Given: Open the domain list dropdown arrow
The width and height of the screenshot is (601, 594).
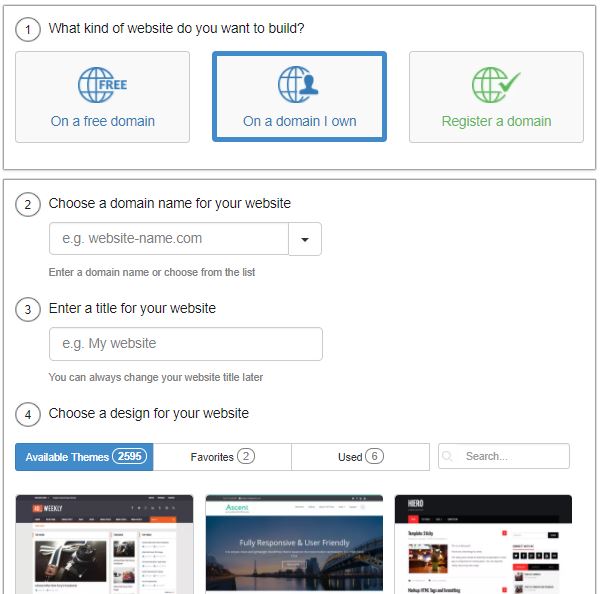Looking at the screenshot, I should (305, 239).
